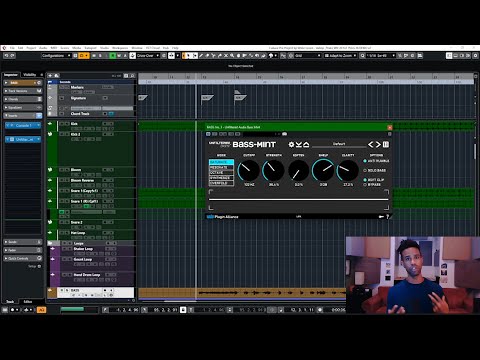
Task: Open project Setup gear at toolbar right
Action: (x=475, y=56)
